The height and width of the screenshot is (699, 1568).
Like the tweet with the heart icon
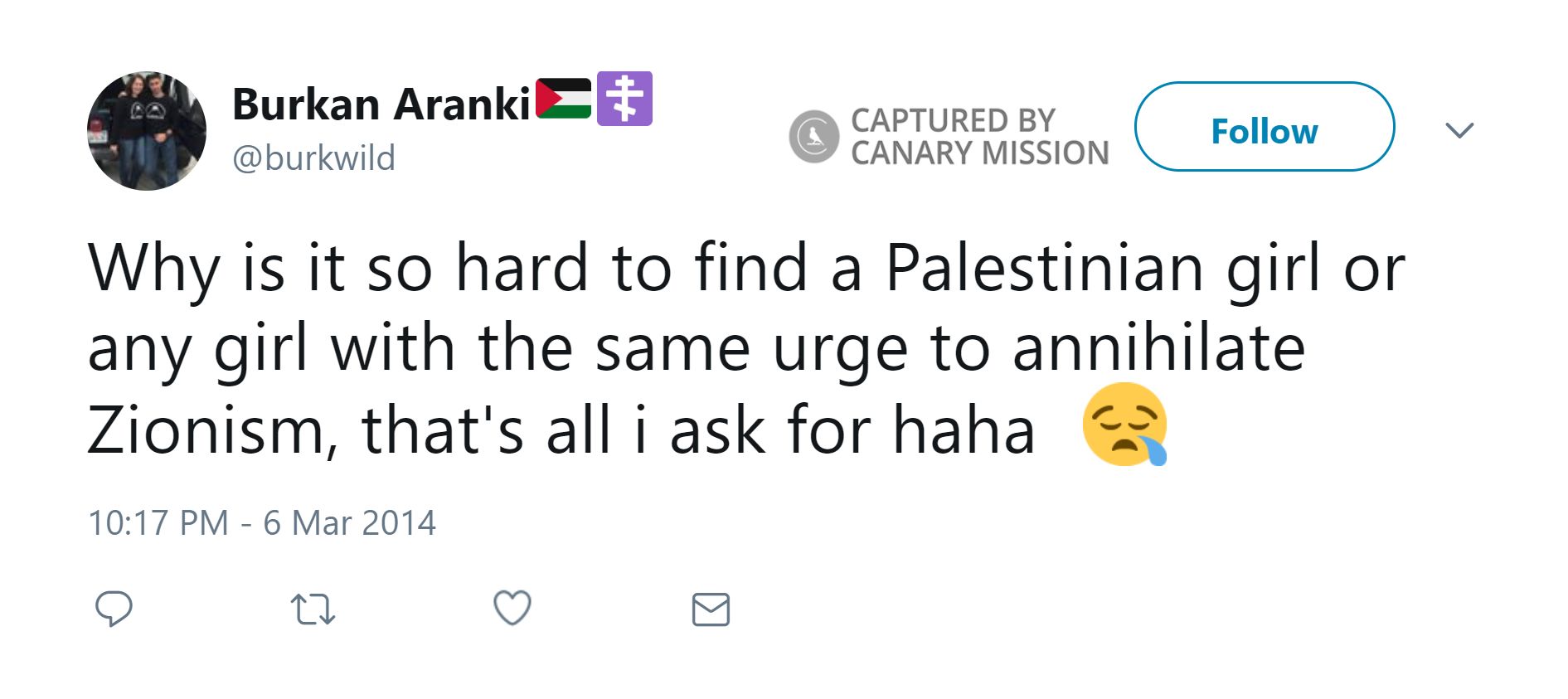click(512, 608)
